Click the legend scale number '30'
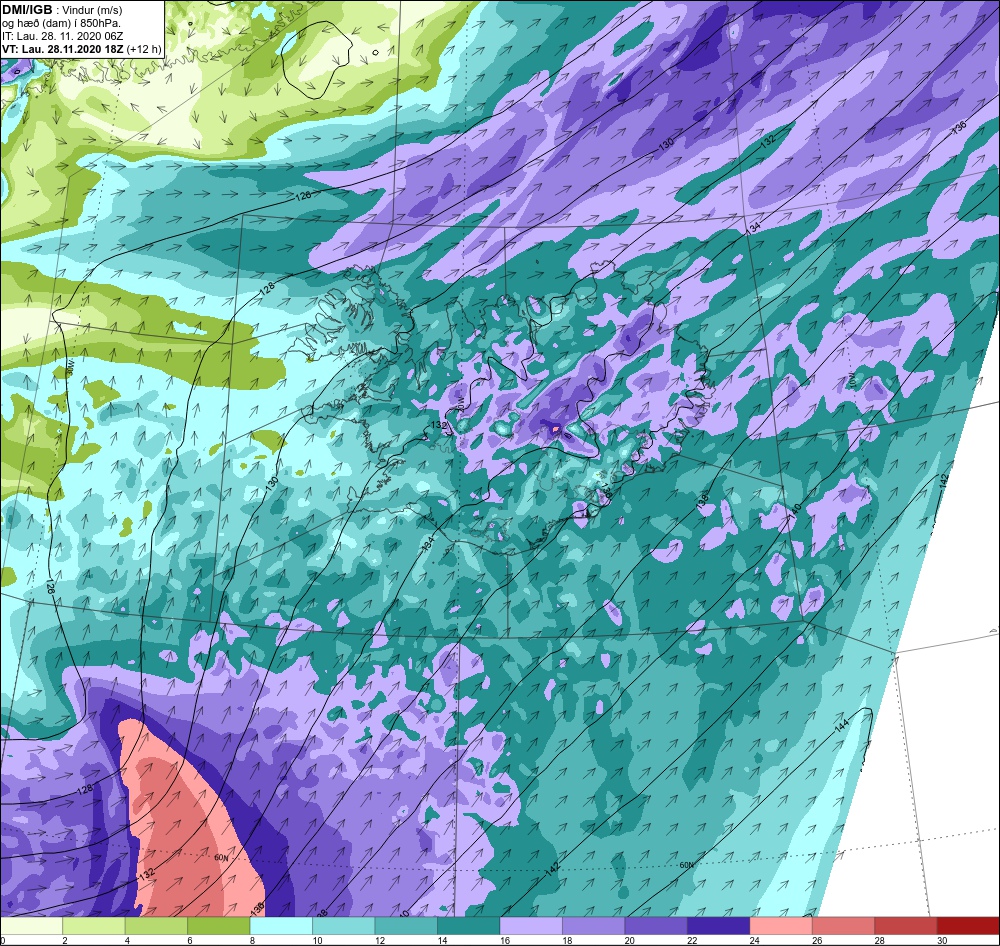This screenshot has height=946, width=1000. [x=941, y=940]
